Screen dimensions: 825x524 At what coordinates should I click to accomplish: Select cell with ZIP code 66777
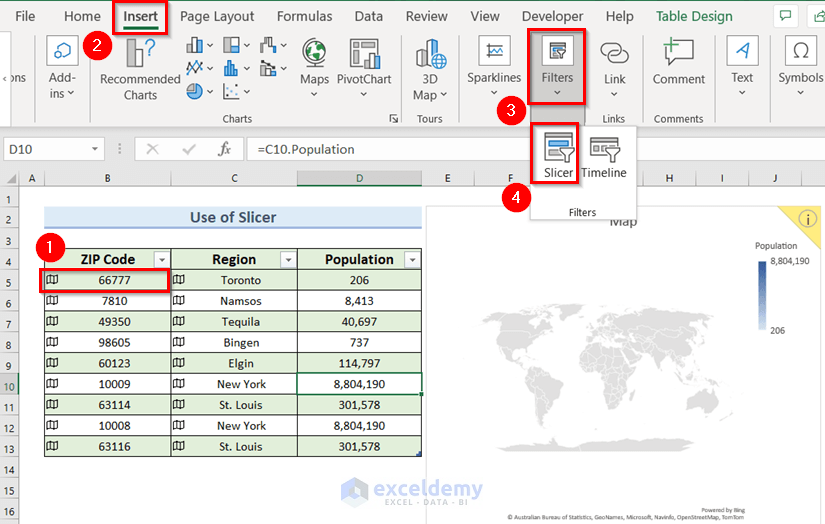[x=107, y=280]
